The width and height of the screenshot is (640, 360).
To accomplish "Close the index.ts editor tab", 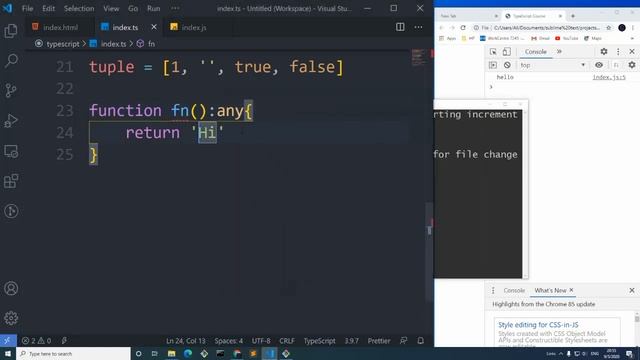I will pos(154,27).
